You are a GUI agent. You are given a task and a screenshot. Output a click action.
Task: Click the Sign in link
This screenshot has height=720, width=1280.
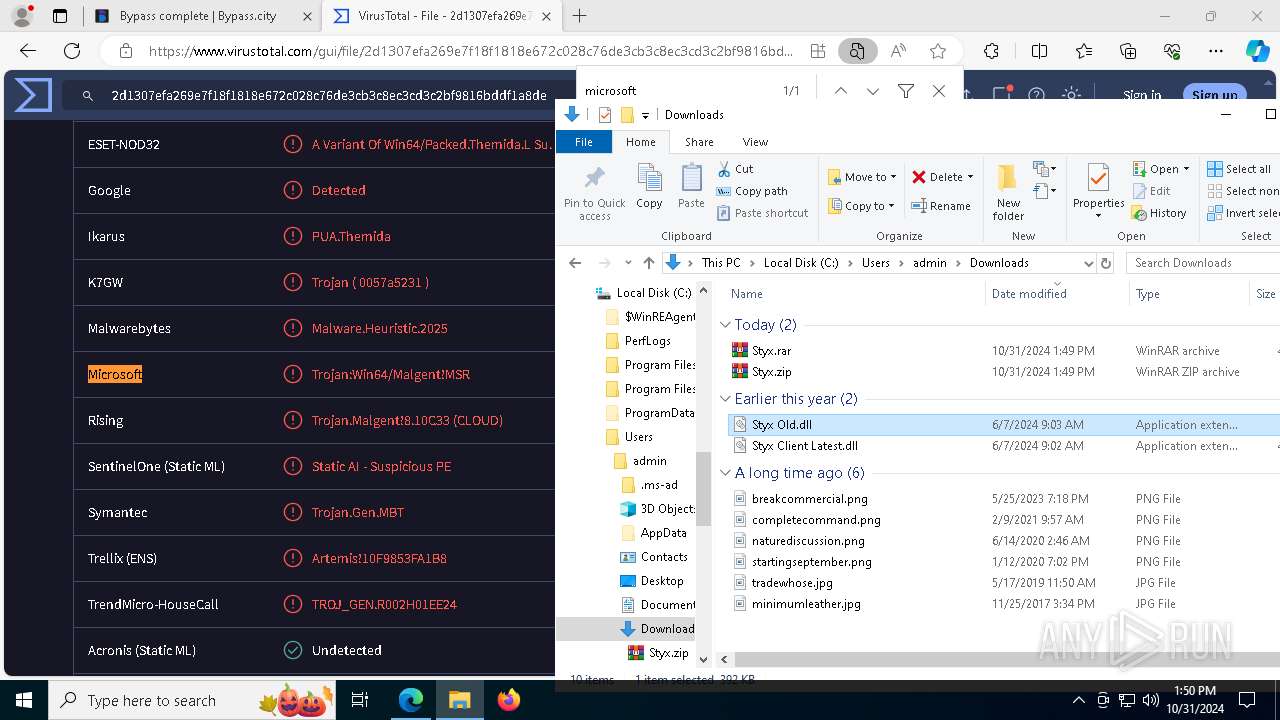[1141, 95]
